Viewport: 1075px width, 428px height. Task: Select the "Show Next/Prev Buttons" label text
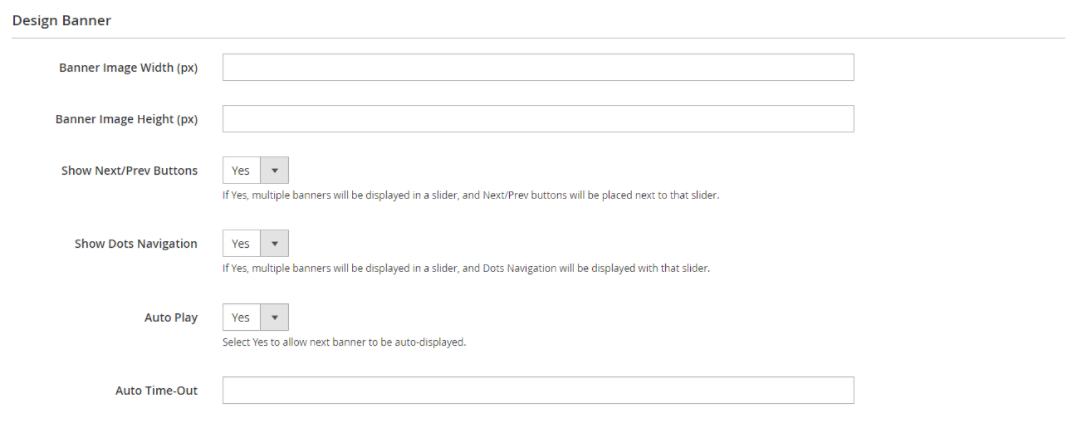pos(129,170)
